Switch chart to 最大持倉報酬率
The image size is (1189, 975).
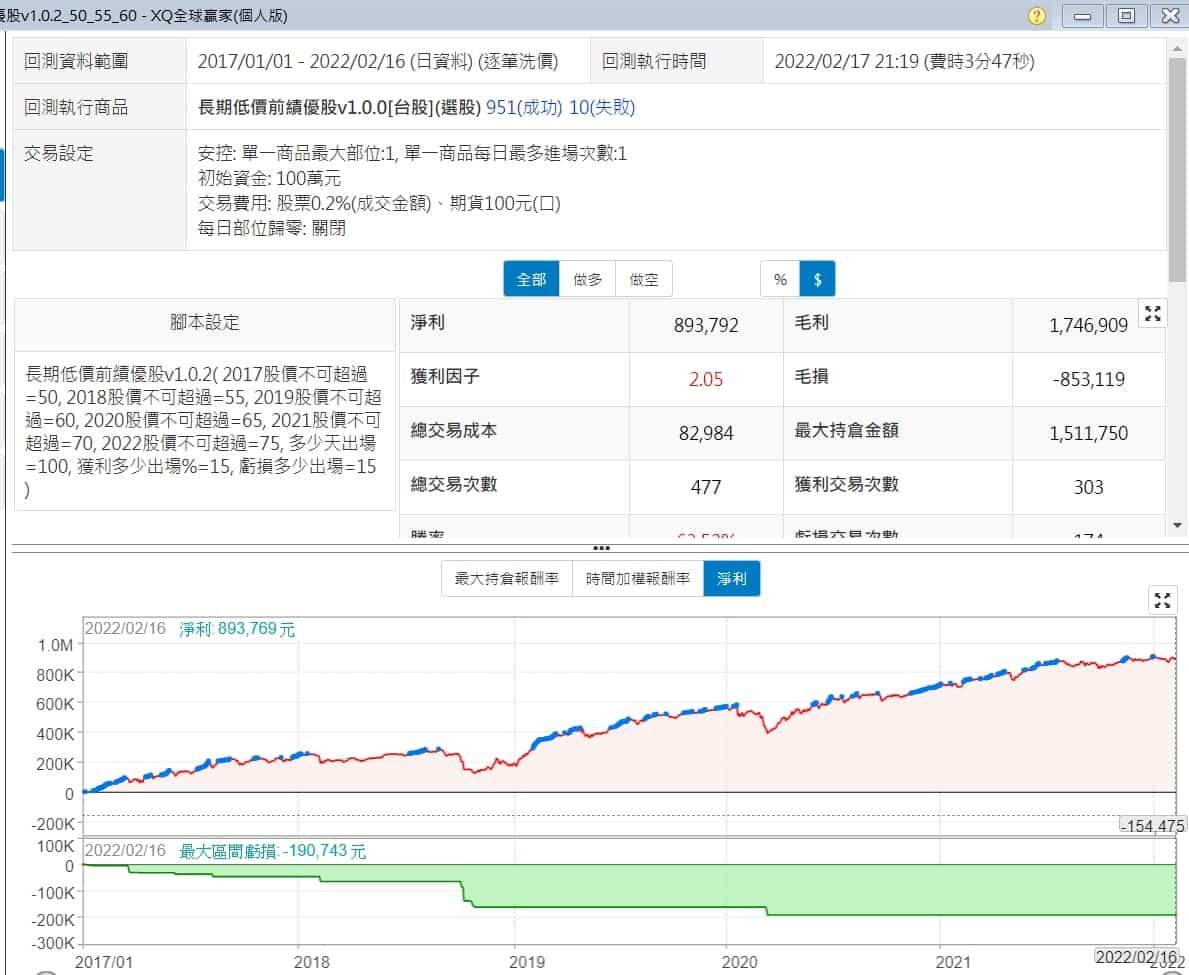pos(506,579)
